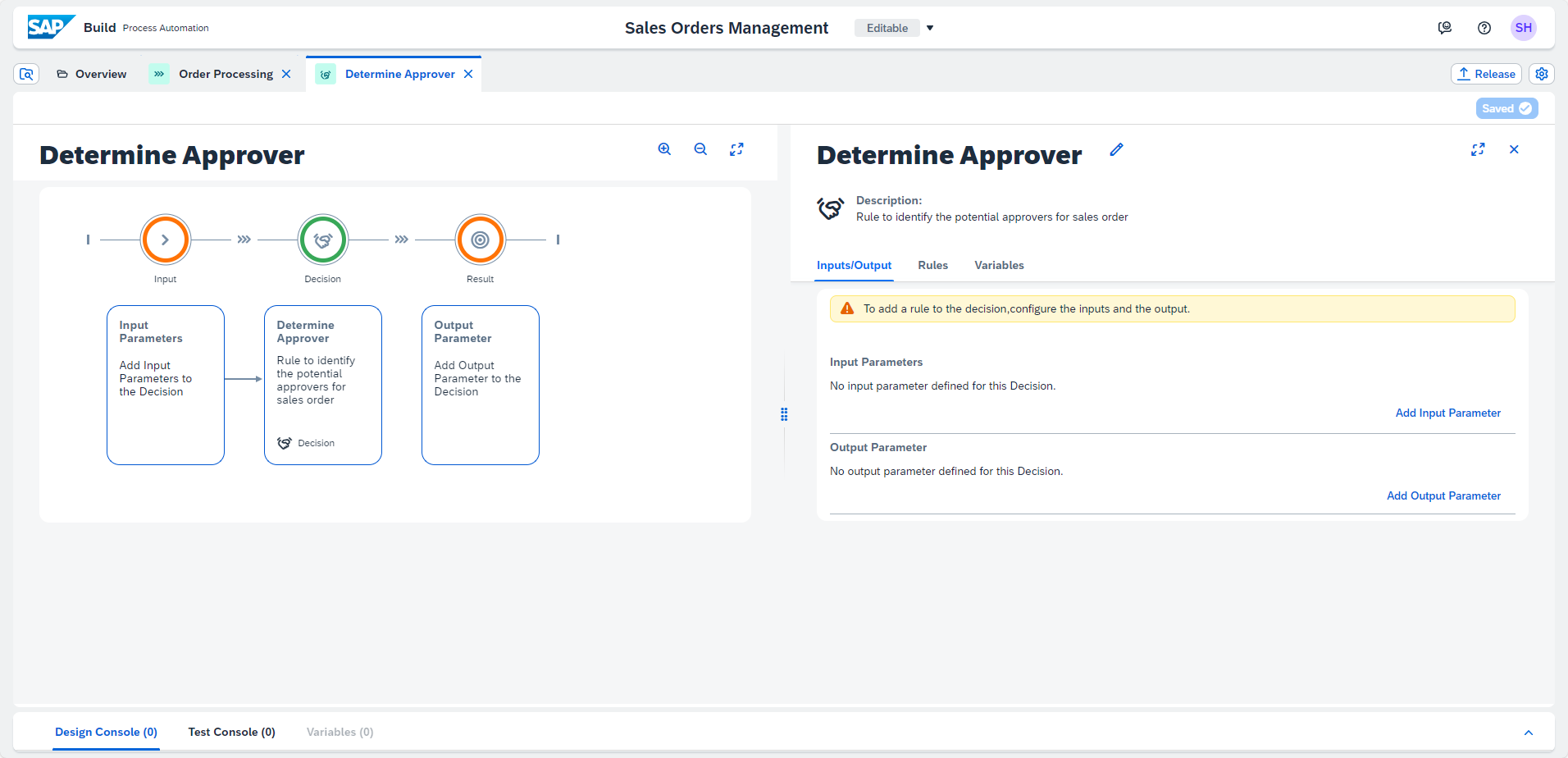Click the Decision node circle
The image size is (1568, 758).
click(x=323, y=240)
